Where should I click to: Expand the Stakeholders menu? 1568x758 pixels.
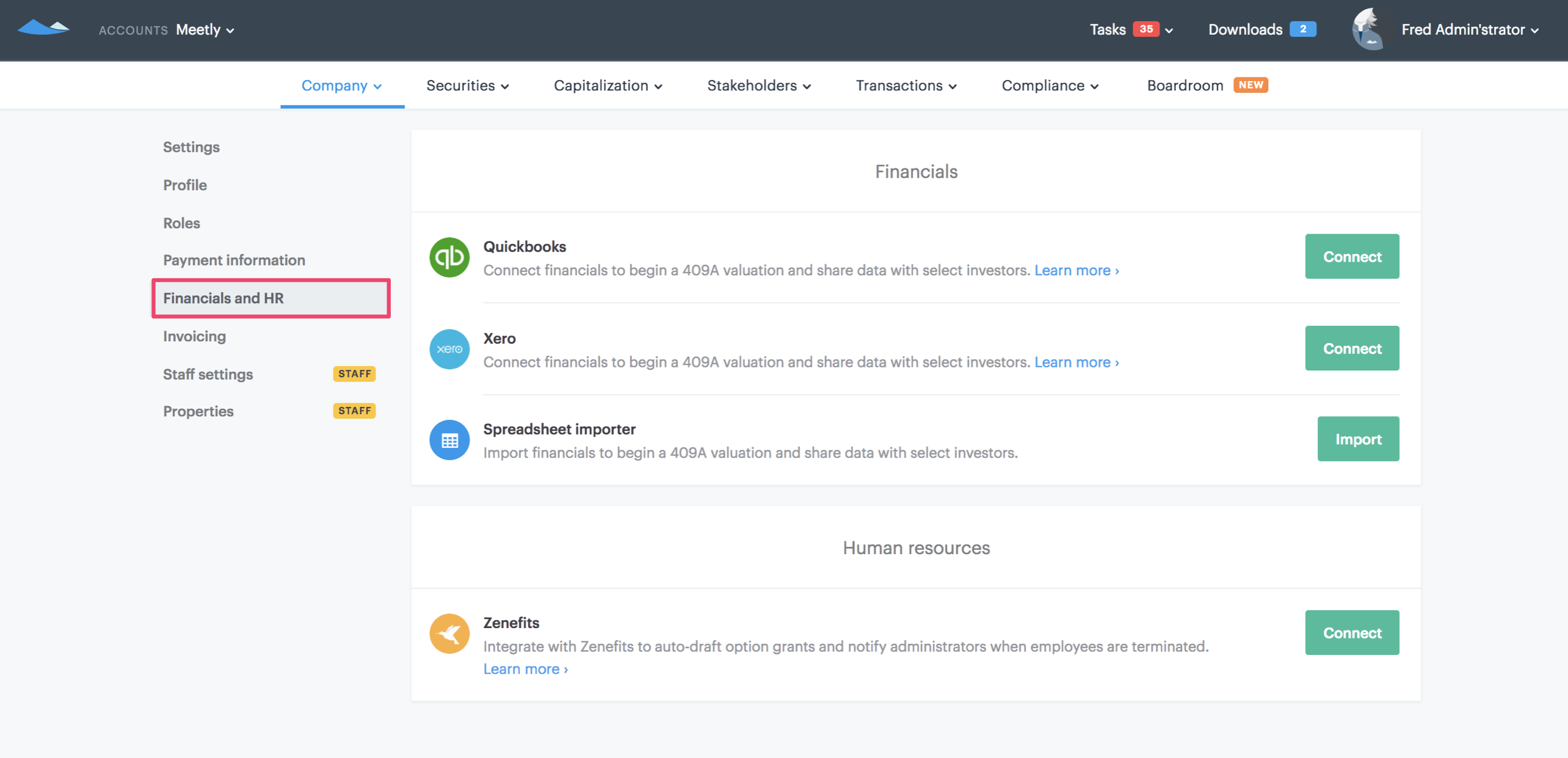coord(759,85)
